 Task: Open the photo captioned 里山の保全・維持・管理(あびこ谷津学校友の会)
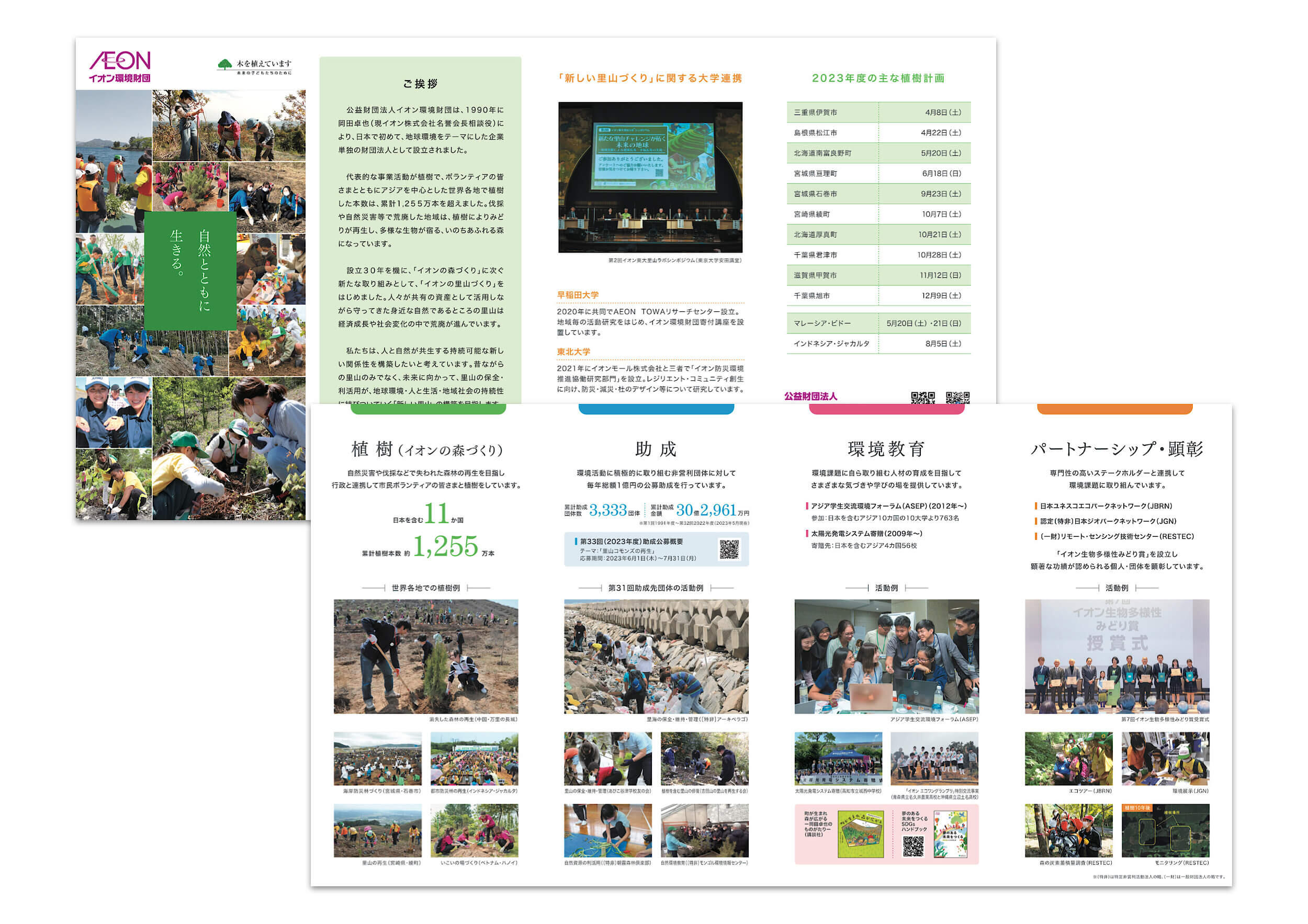(608, 759)
